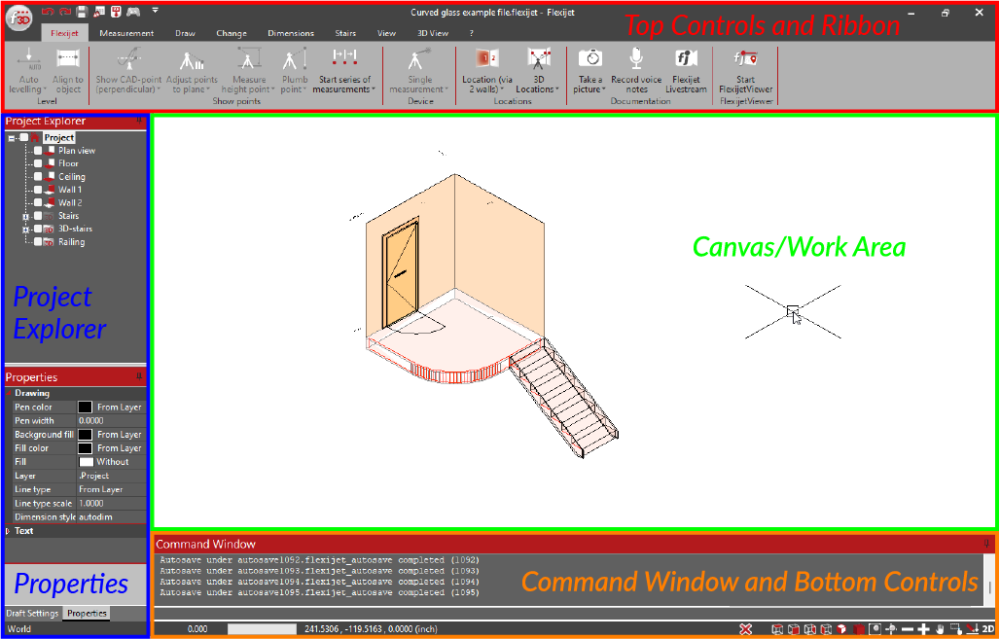Click zoom extents icon in status bar
Image resolution: width=1000 pixels, height=639 pixels.
(875, 629)
